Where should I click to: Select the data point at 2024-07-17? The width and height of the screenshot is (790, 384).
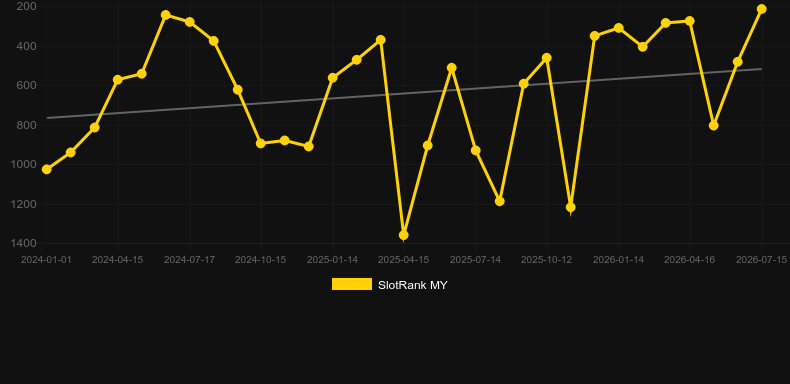[x=190, y=22]
